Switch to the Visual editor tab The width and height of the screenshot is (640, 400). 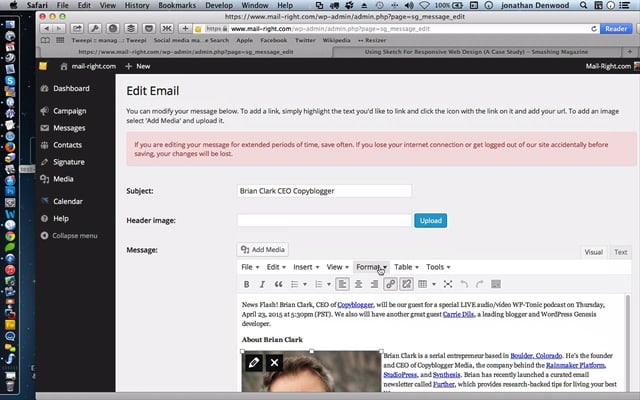click(593, 252)
